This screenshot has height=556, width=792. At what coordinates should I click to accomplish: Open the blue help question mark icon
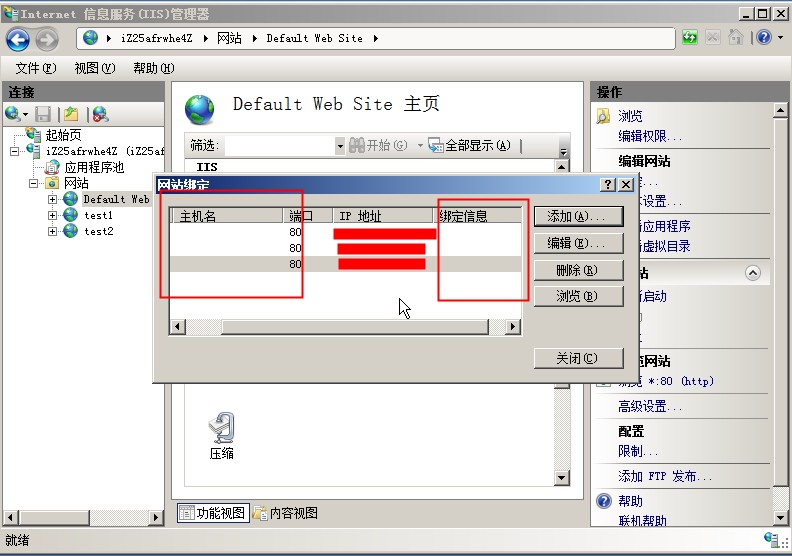click(765, 38)
